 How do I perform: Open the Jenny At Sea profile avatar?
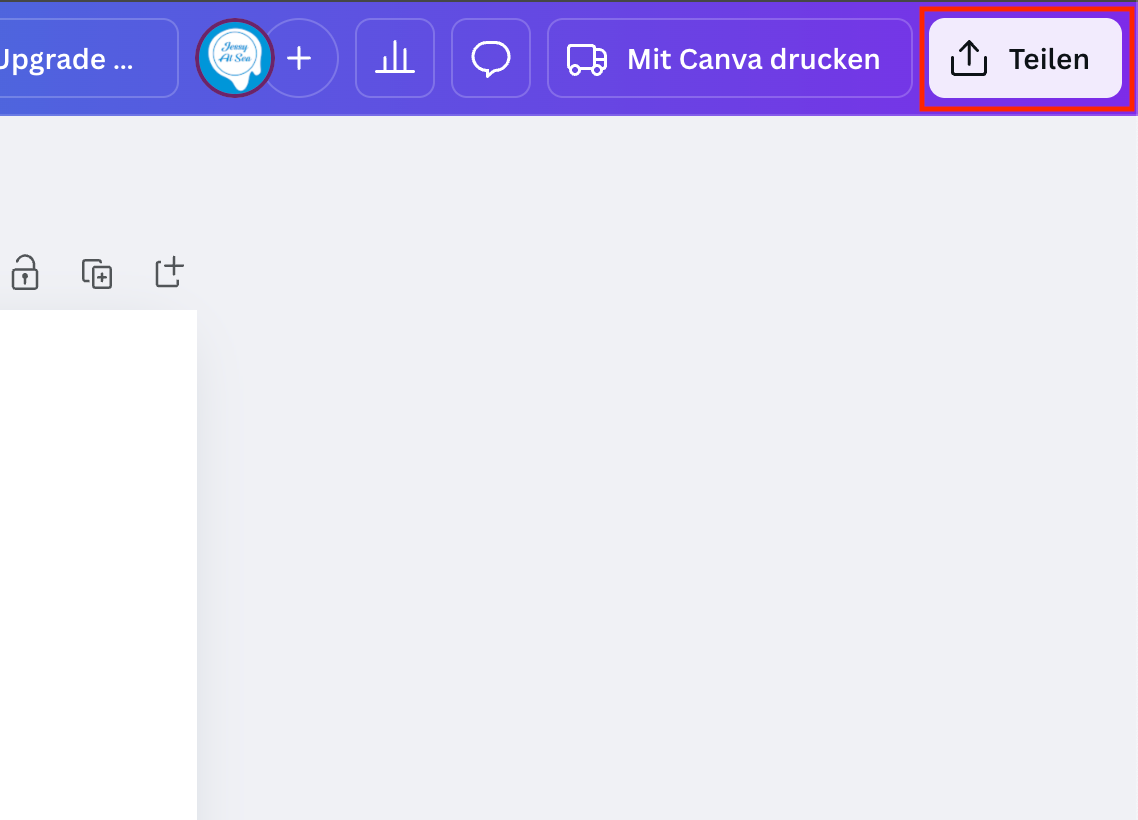coord(234,59)
